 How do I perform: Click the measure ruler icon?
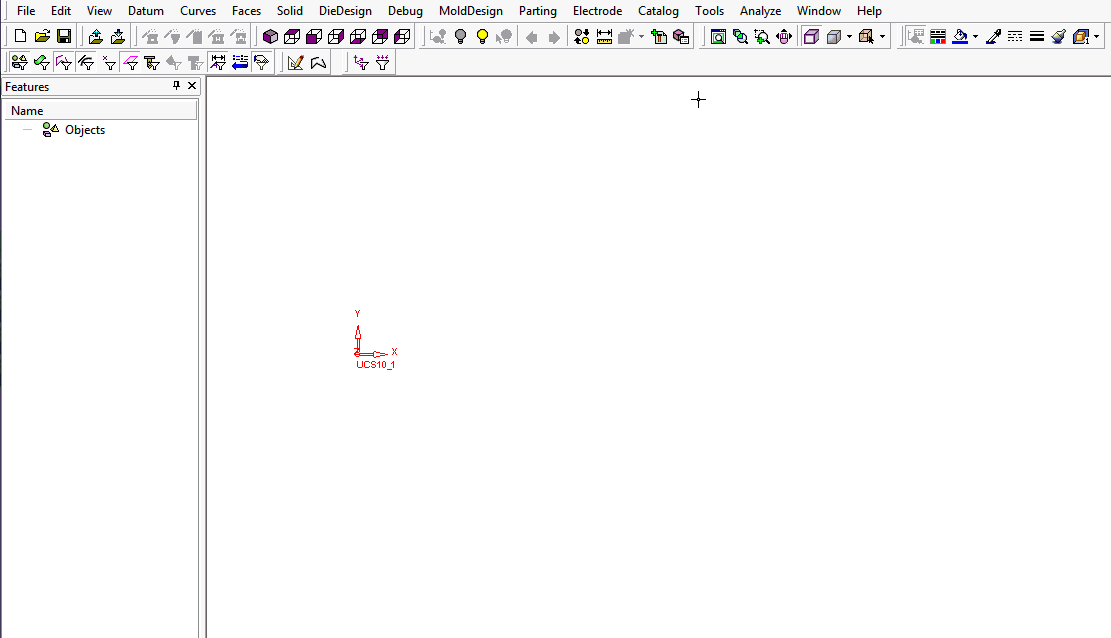(x=604, y=37)
